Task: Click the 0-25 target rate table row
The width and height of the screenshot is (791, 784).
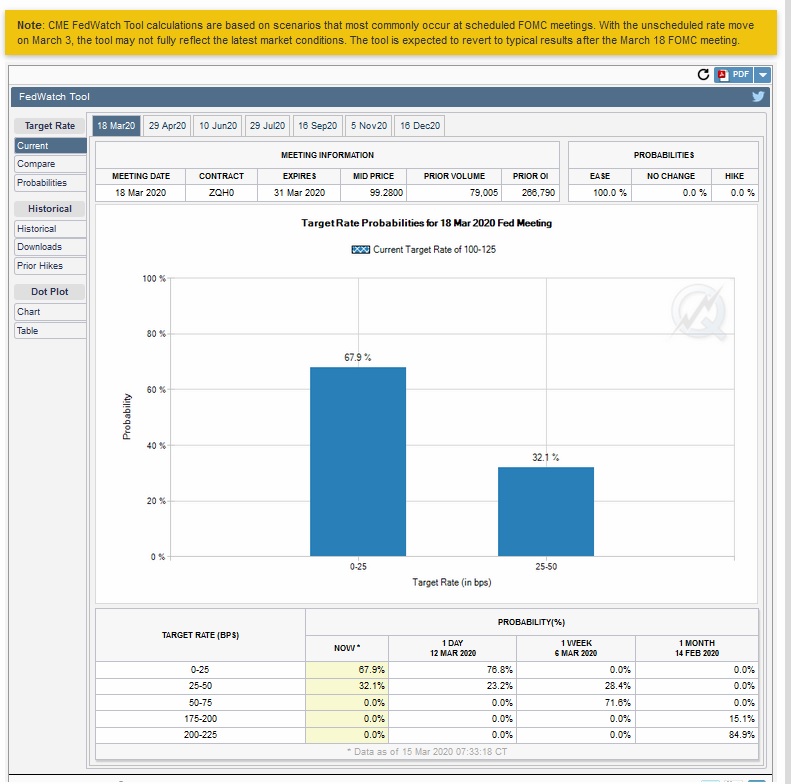Action: [427, 670]
